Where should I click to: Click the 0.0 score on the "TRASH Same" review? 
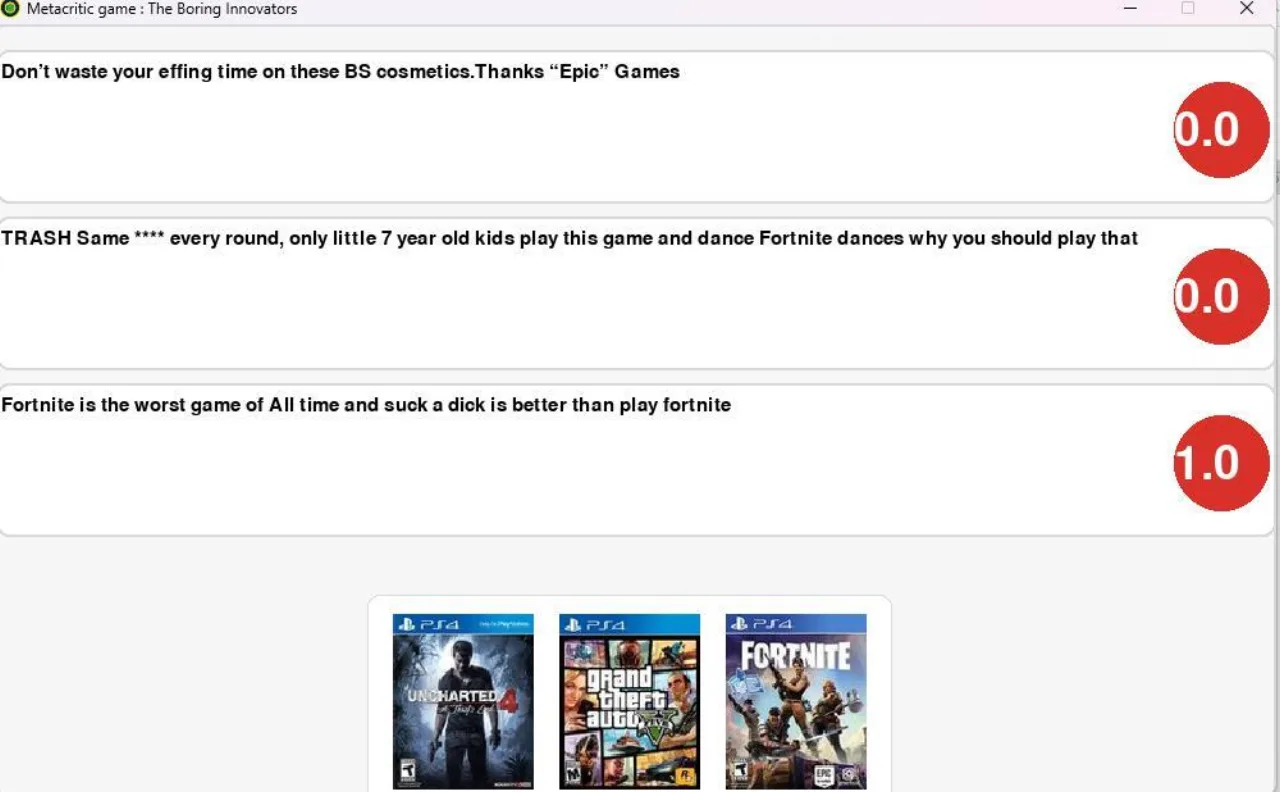(1222, 297)
